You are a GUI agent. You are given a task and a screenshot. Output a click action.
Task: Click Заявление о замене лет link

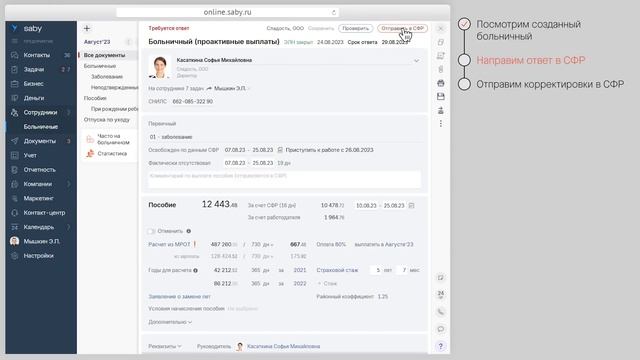click(180, 296)
